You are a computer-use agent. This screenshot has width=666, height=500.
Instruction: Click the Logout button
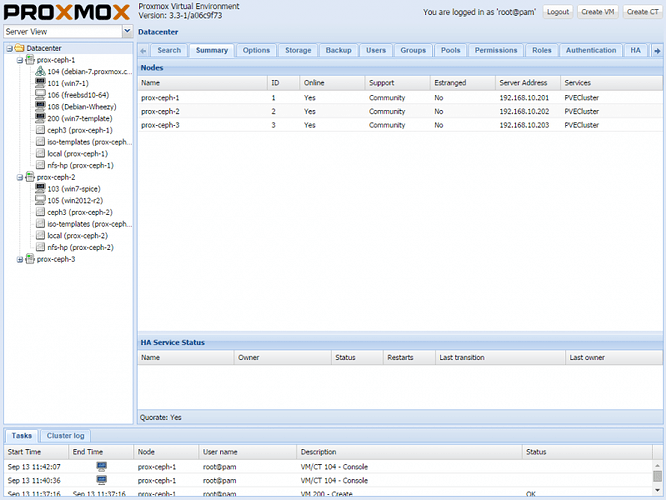click(x=558, y=12)
